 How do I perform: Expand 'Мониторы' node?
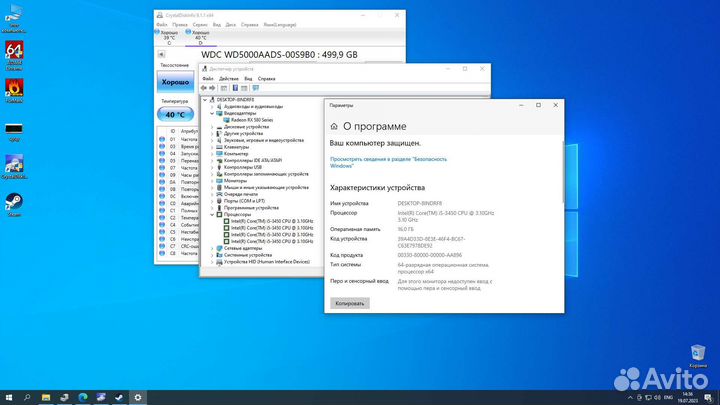pyautogui.click(x=212, y=180)
